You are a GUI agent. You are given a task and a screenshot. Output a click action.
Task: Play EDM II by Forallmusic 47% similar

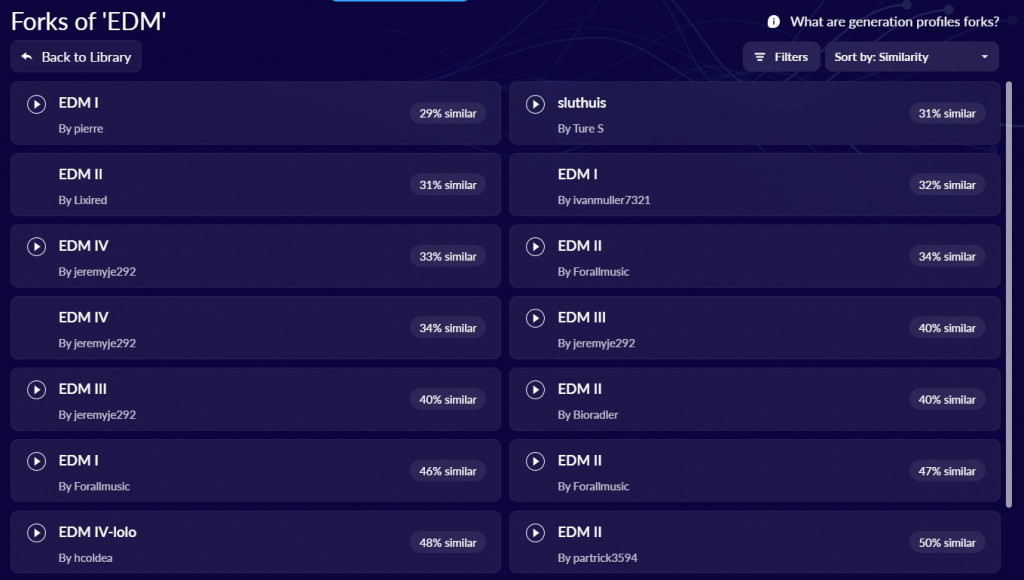pyautogui.click(x=535, y=461)
